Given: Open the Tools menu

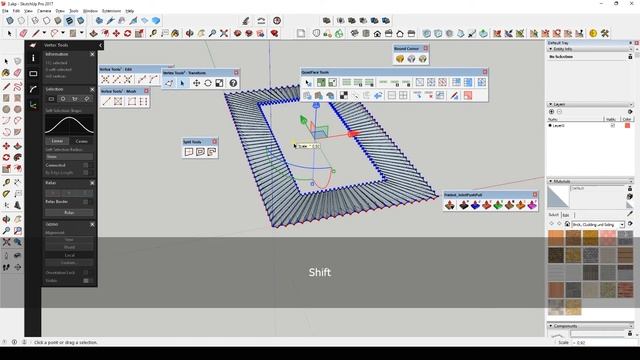Looking at the screenshot, I should [x=73, y=11].
